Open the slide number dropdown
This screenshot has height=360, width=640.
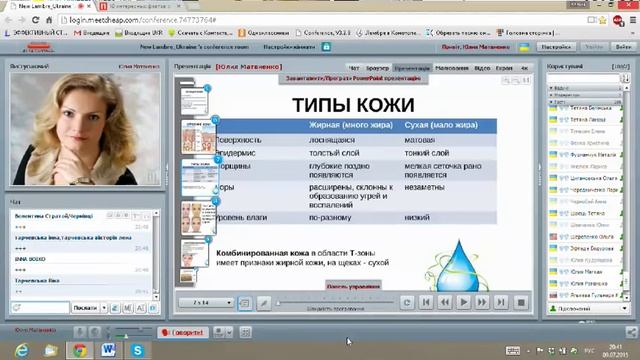pyautogui.click(x=206, y=302)
